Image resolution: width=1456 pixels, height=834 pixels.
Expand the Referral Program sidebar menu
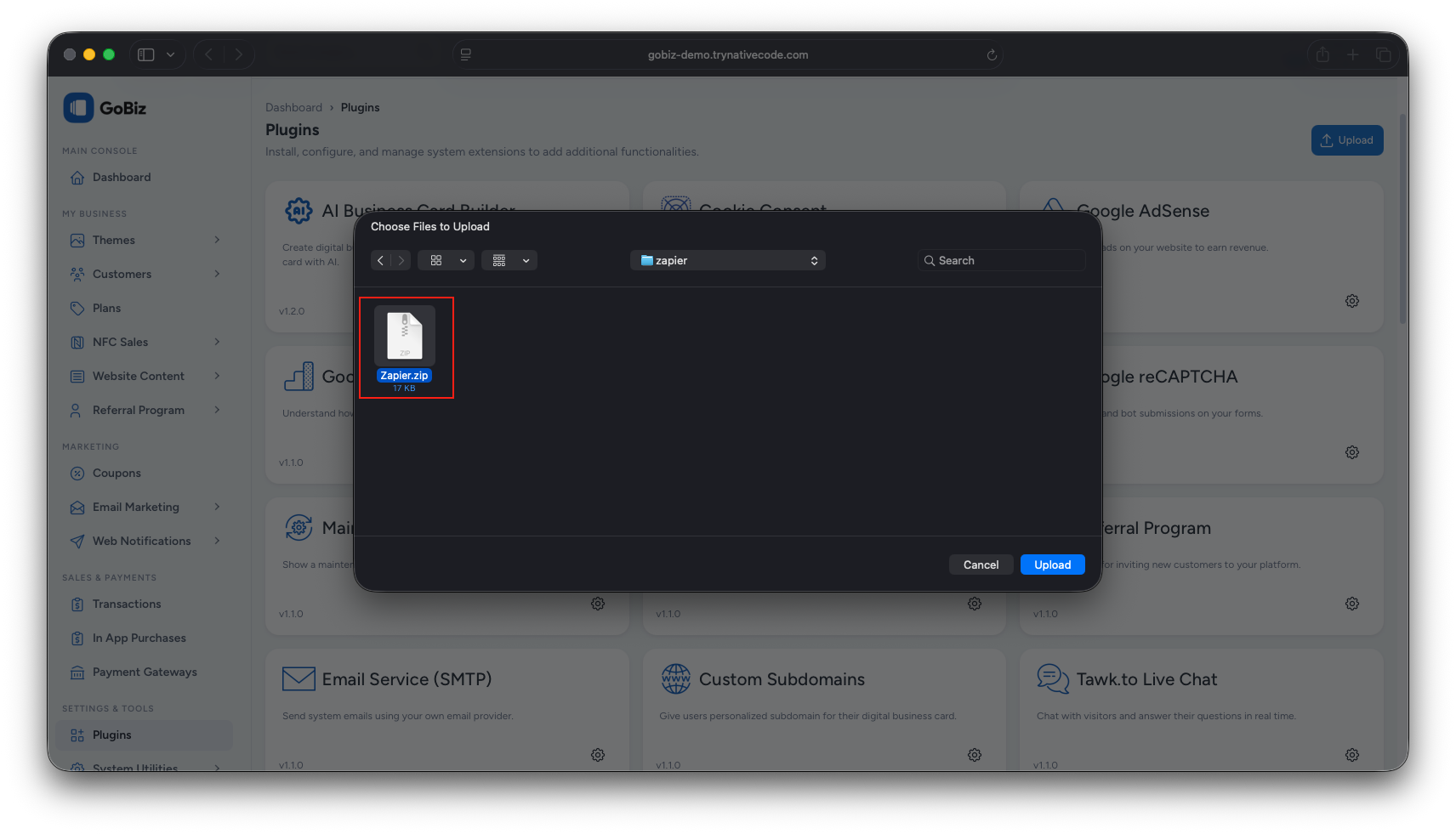pos(145,410)
